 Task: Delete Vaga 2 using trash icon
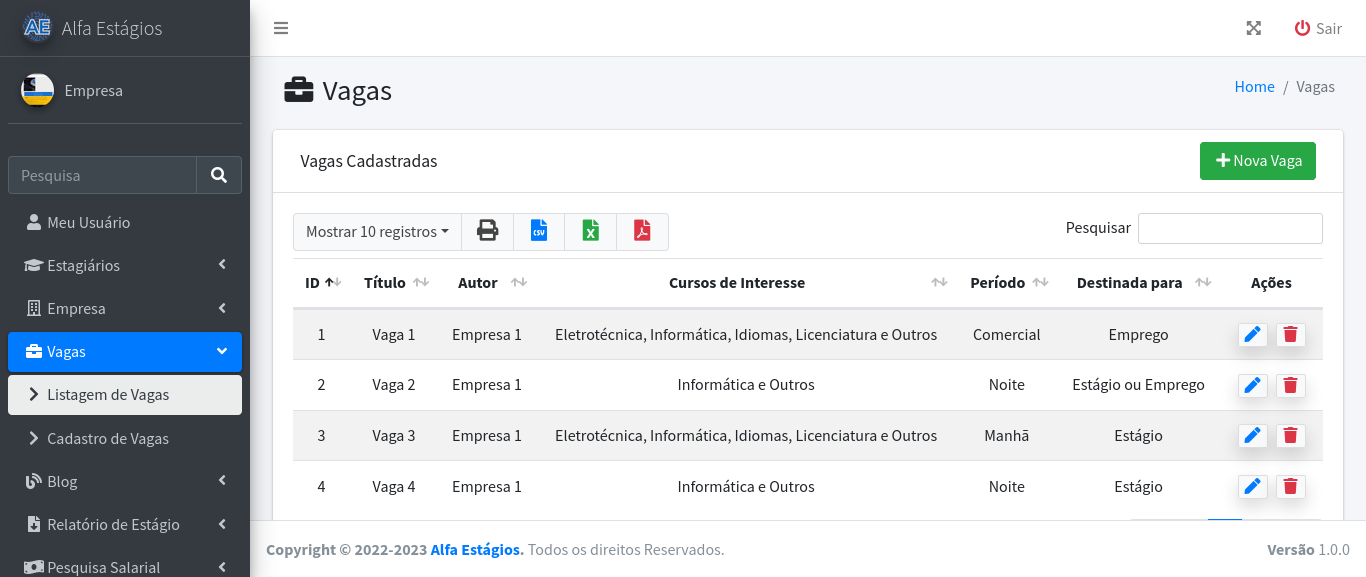click(1290, 385)
